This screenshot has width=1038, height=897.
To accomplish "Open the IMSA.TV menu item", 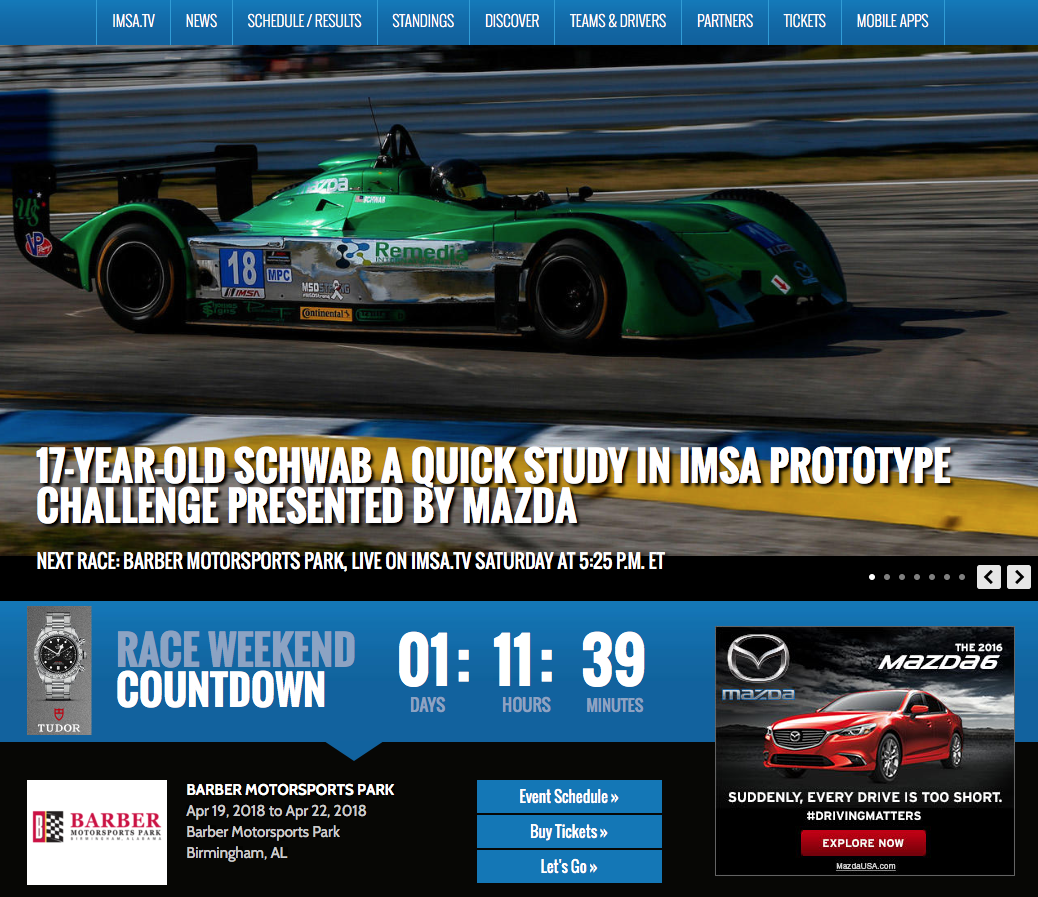I will pyautogui.click(x=133, y=21).
